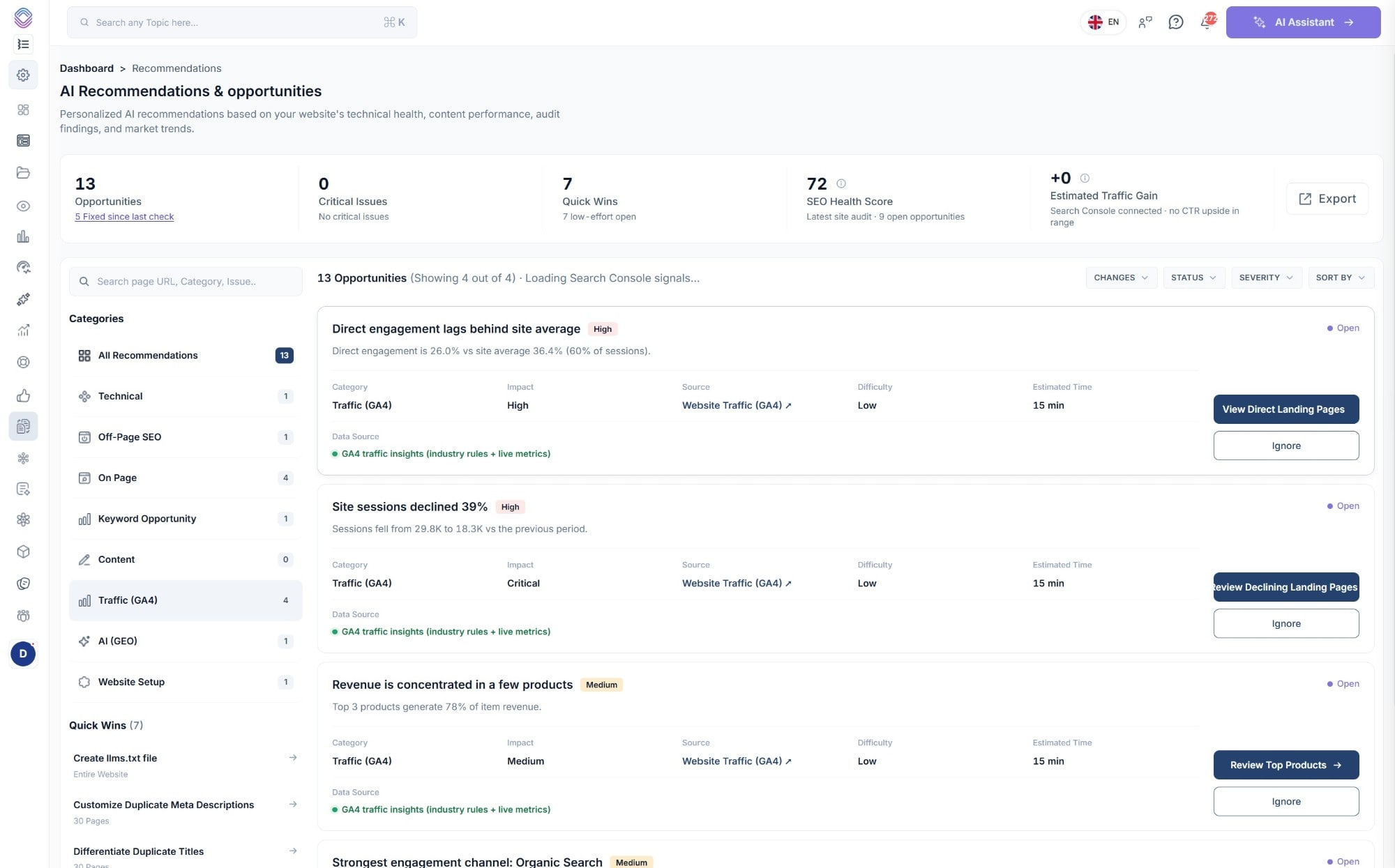
Task: Click the Estimated Traffic Gain info icon
Action: click(1085, 178)
